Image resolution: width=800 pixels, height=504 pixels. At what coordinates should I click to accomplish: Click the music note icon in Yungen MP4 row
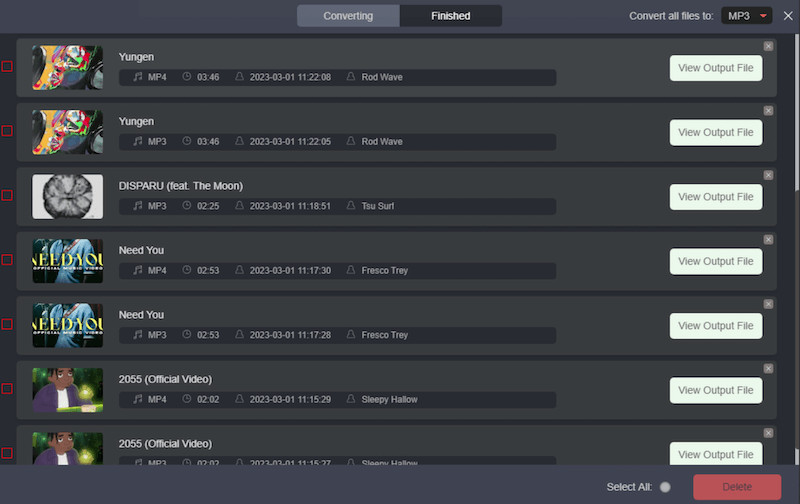[x=138, y=77]
